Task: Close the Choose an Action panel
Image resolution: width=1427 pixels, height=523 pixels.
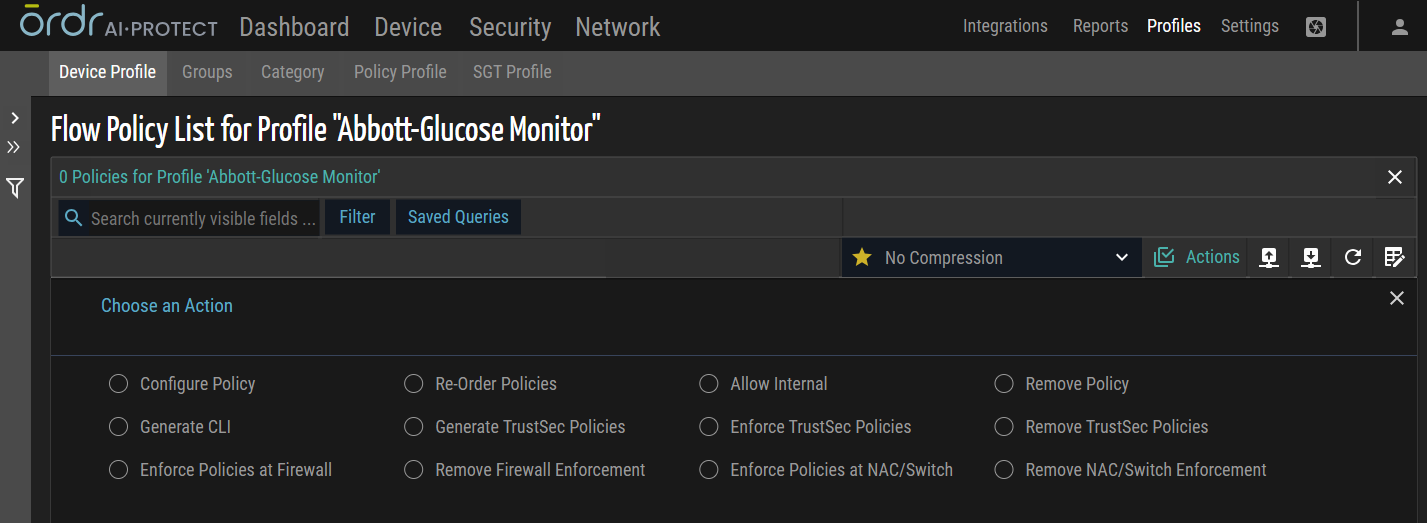Action: point(1397,298)
